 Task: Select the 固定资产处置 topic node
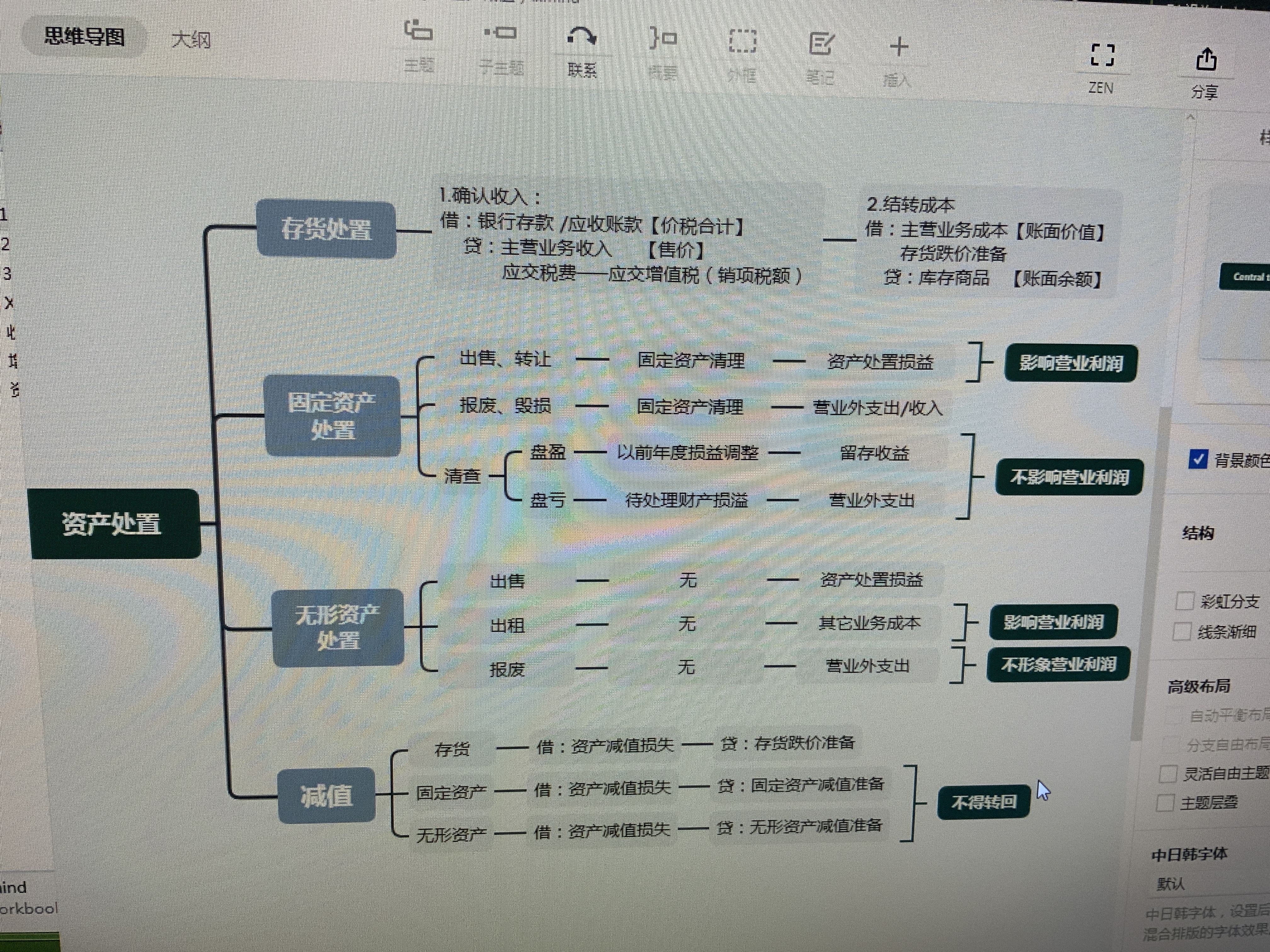coord(332,416)
